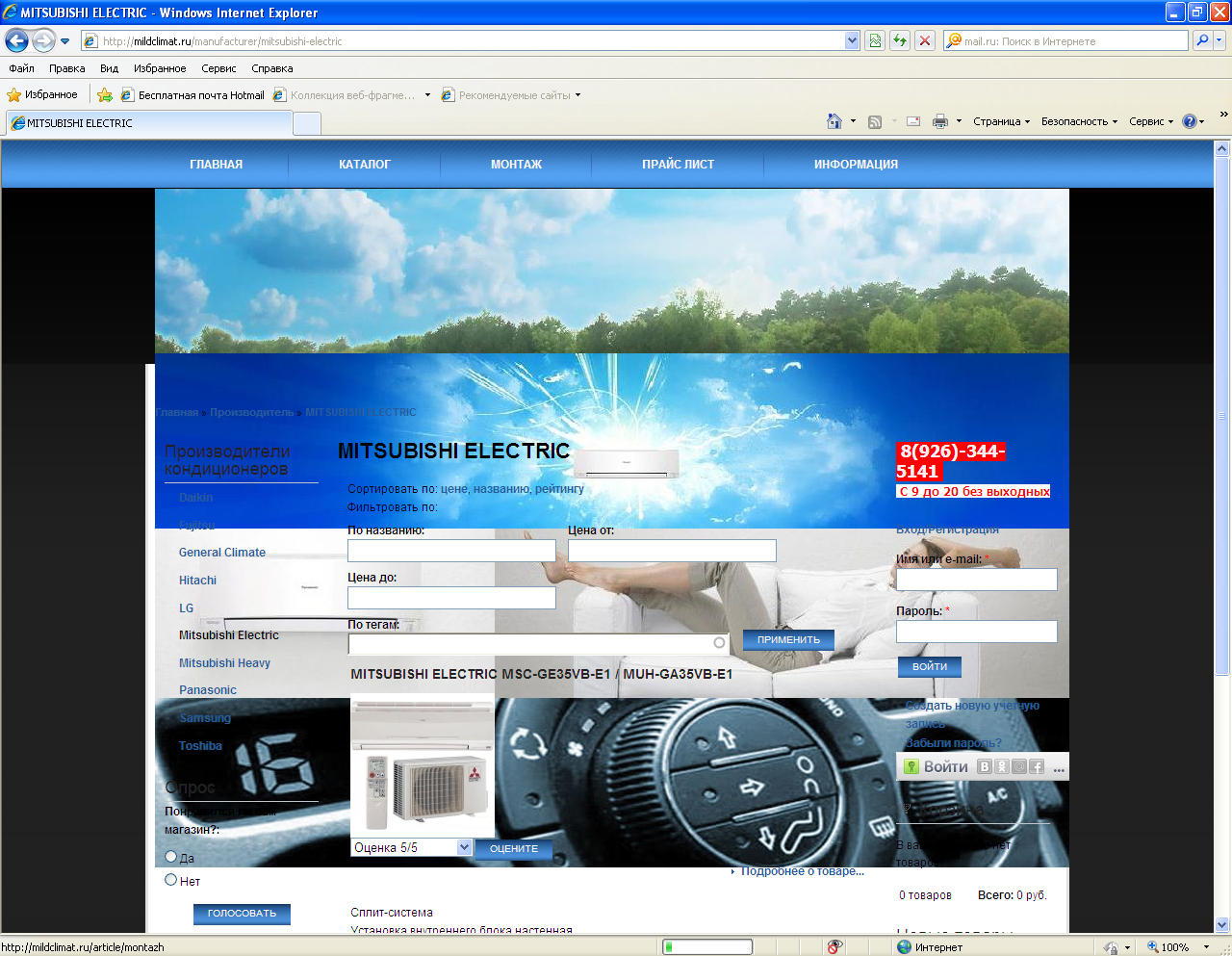
Task: Open the 'Страница' command bar menu
Action: 1001,121
